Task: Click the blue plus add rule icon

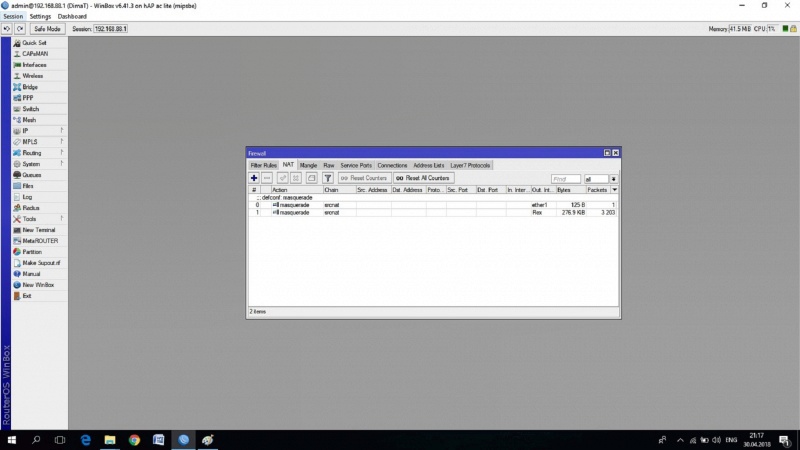Action: (254, 178)
